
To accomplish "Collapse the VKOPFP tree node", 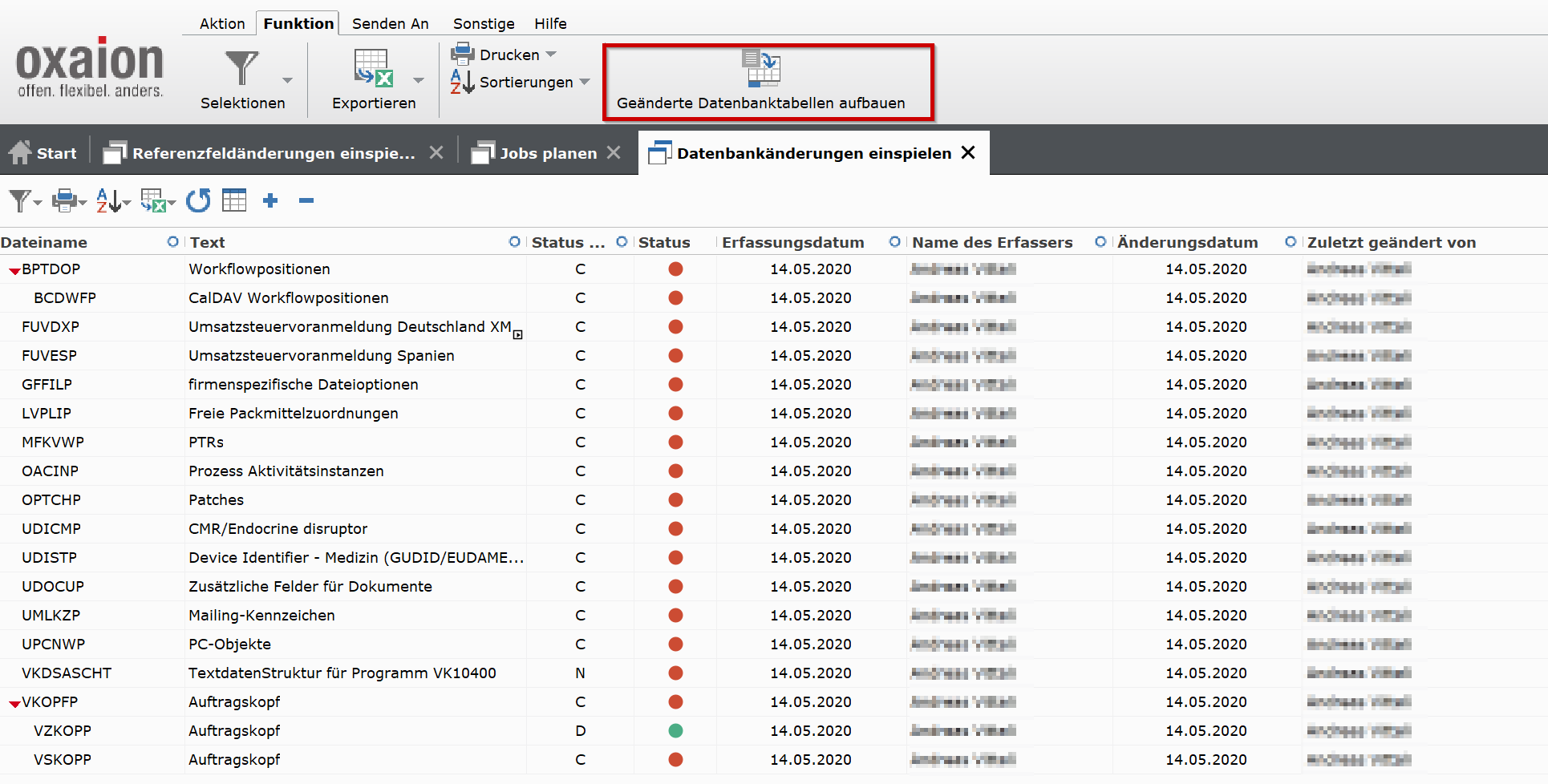I will pyautogui.click(x=14, y=704).
